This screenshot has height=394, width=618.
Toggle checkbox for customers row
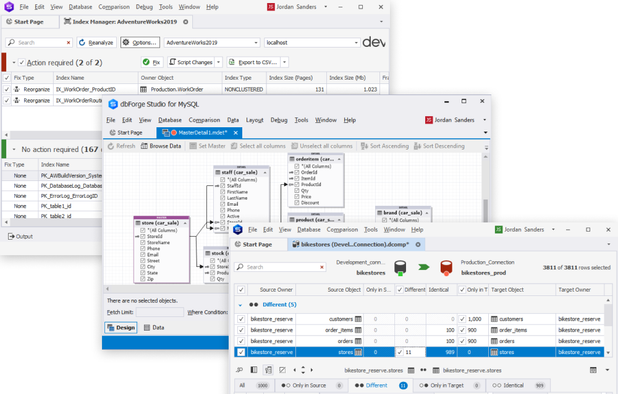click(241, 319)
